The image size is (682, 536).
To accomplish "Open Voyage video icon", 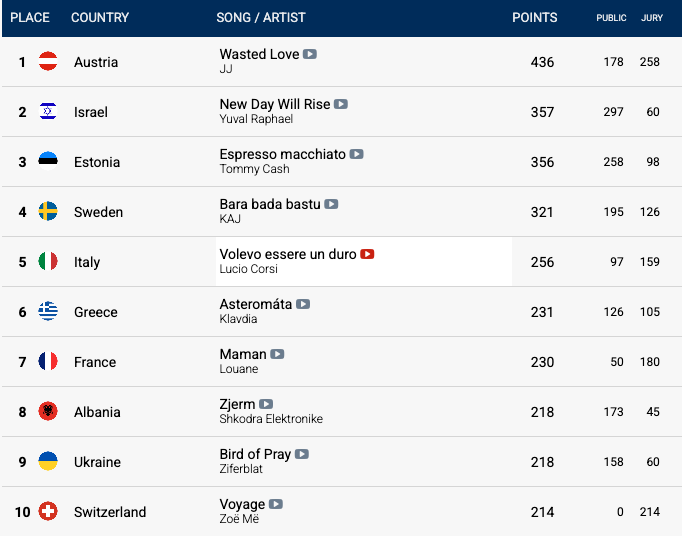I will (276, 504).
